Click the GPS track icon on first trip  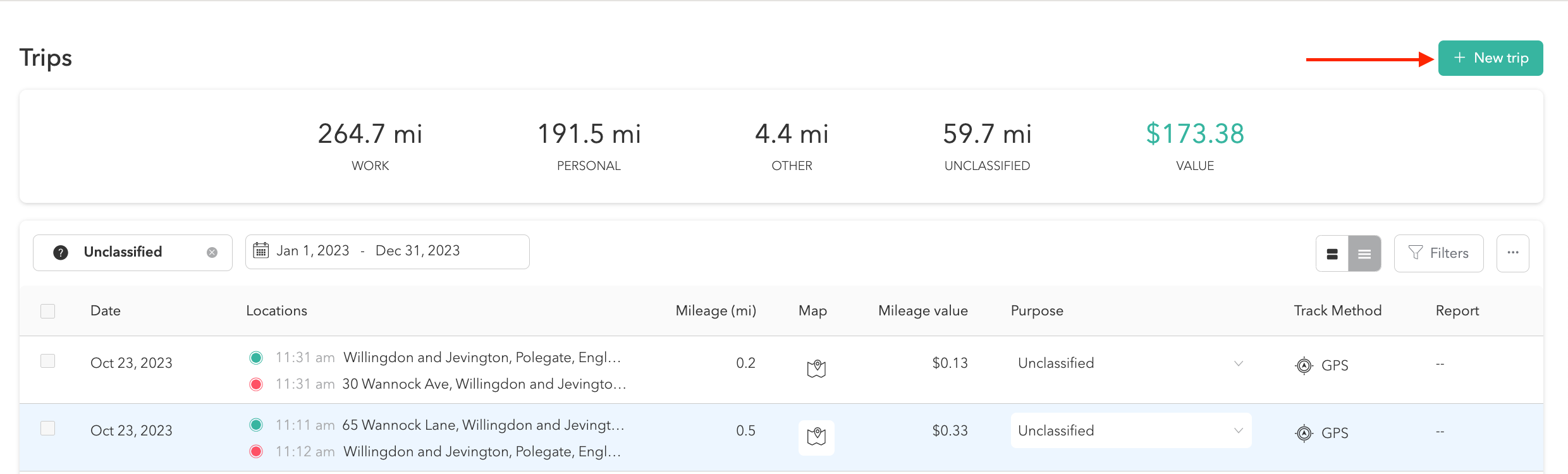click(1304, 365)
